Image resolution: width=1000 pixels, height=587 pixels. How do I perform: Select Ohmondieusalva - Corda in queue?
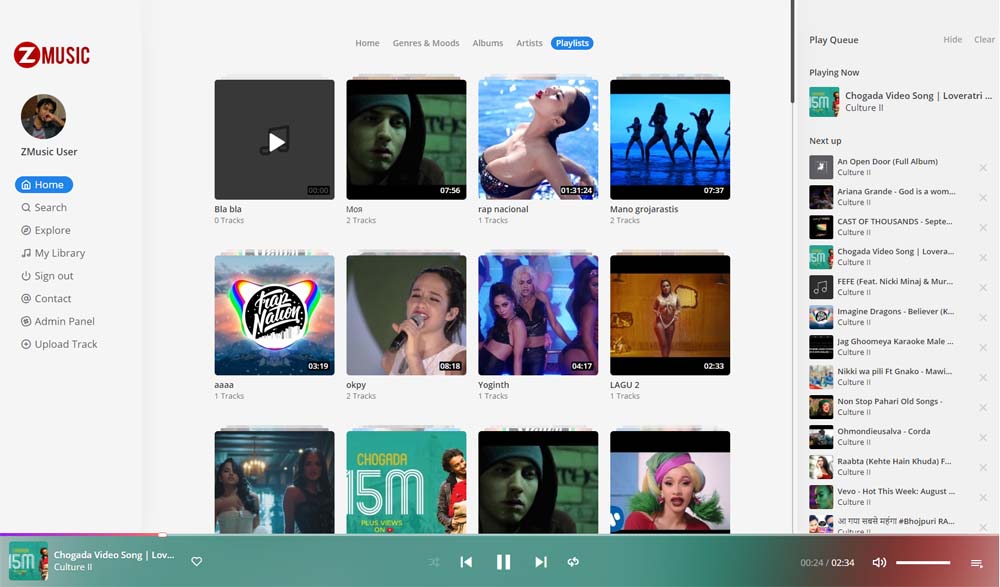pyautogui.click(x=883, y=431)
